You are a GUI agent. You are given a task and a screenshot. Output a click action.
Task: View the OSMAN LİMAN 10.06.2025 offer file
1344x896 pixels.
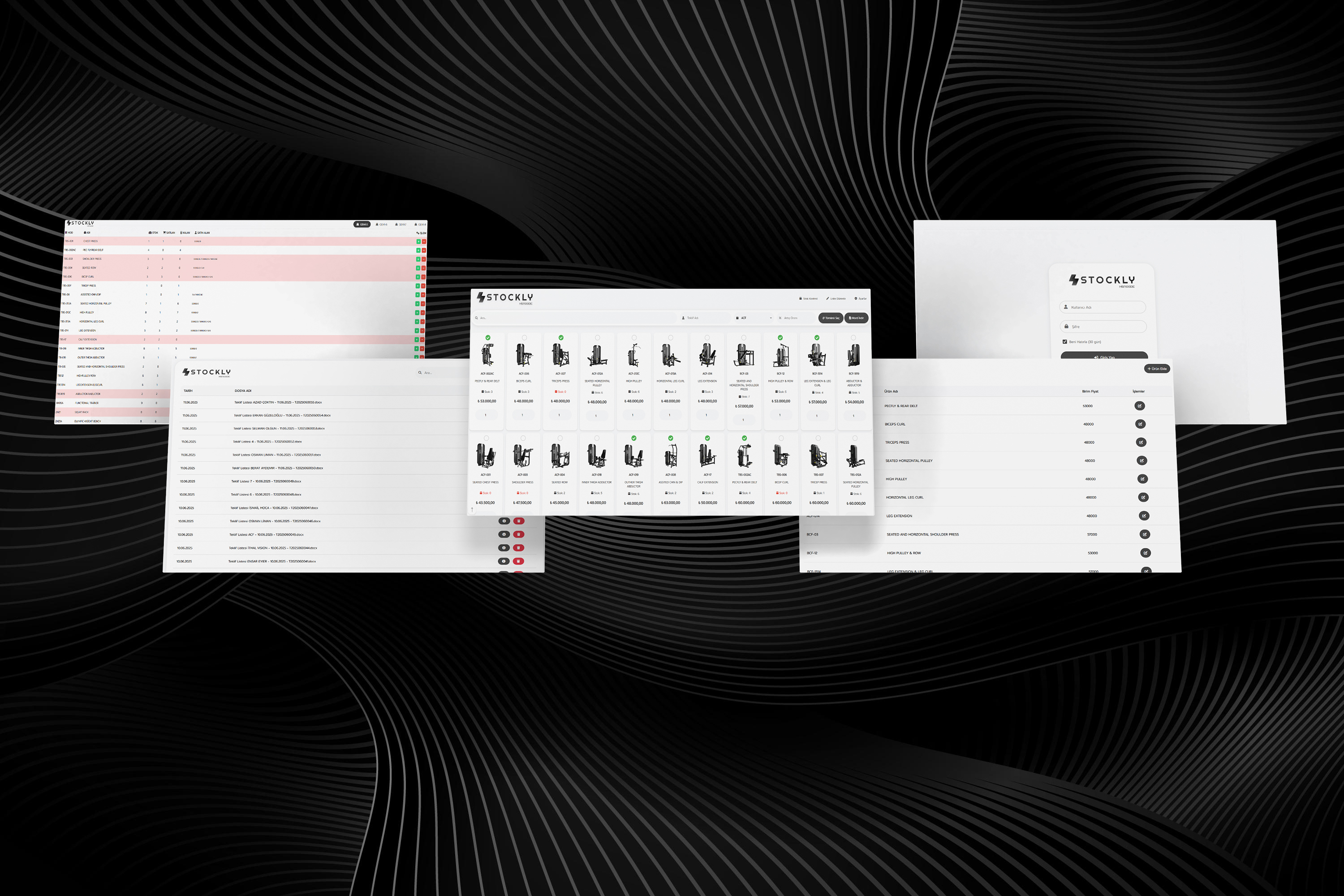[504, 521]
